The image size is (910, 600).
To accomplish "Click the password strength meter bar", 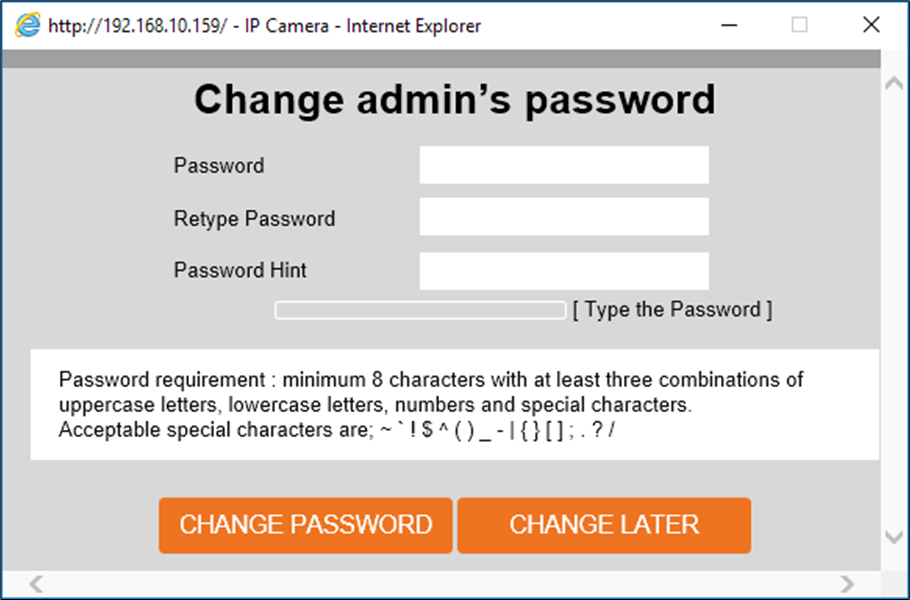I will [420, 310].
